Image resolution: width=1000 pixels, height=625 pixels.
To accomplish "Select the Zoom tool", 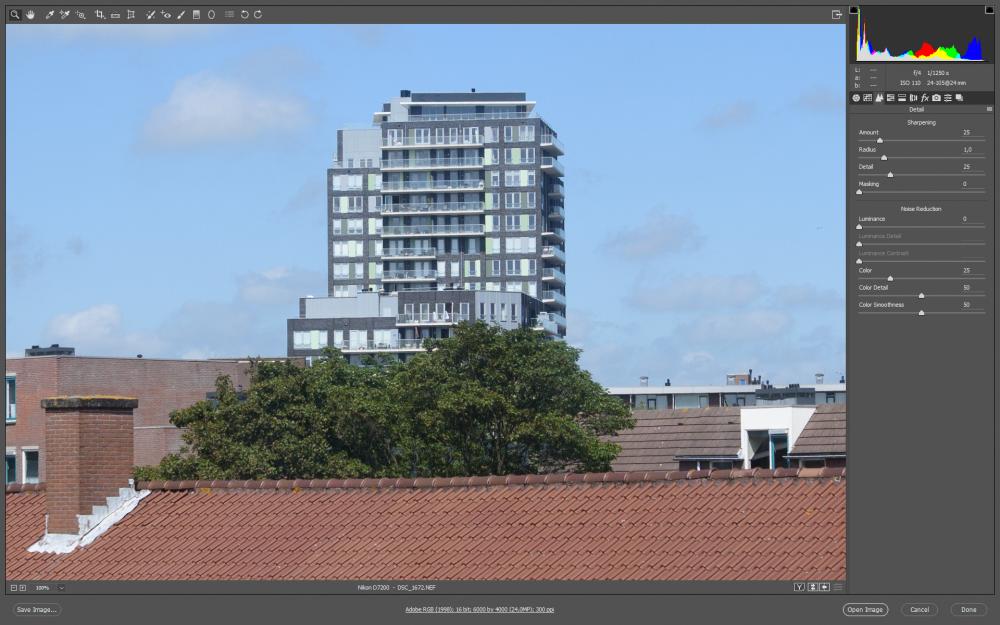I will [15, 14].
